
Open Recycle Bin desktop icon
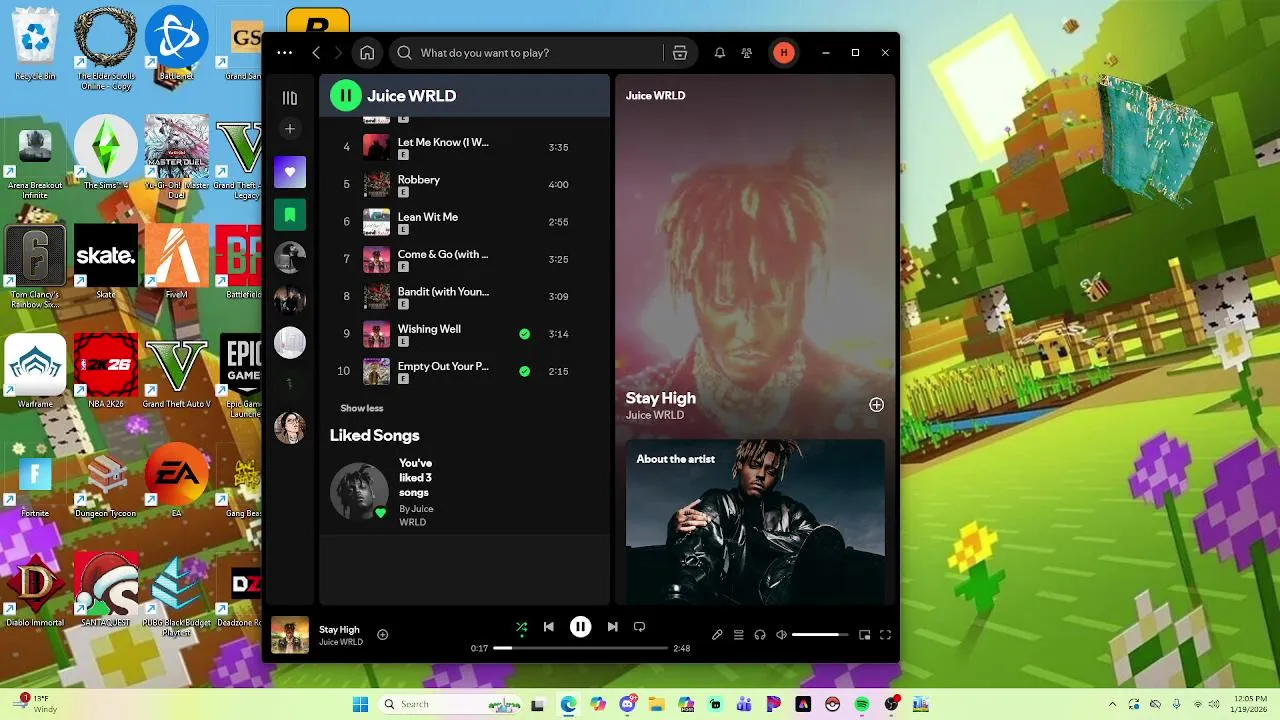point(35,46)
